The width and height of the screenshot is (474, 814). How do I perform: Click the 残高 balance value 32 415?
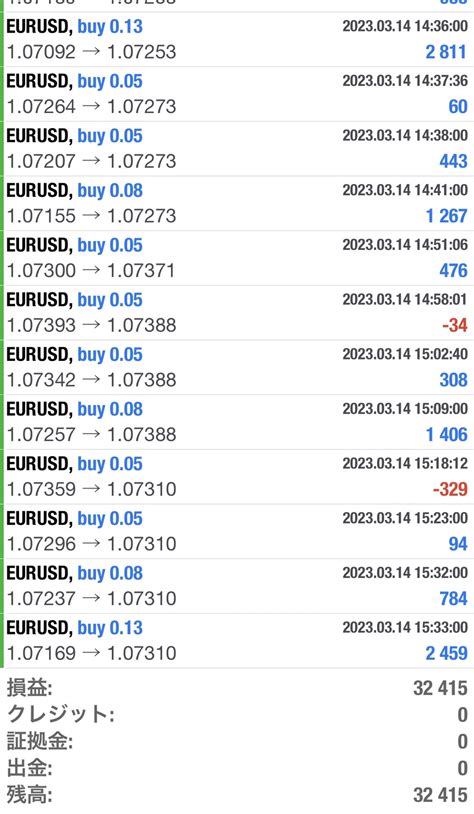point(440,795)
